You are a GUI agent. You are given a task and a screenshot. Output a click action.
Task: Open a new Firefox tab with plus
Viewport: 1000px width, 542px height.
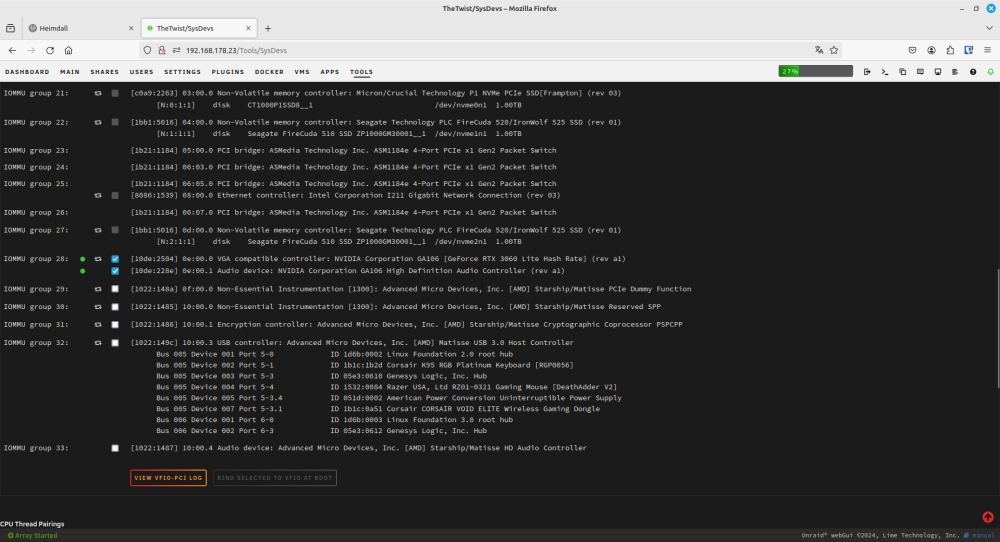point(268,28)
